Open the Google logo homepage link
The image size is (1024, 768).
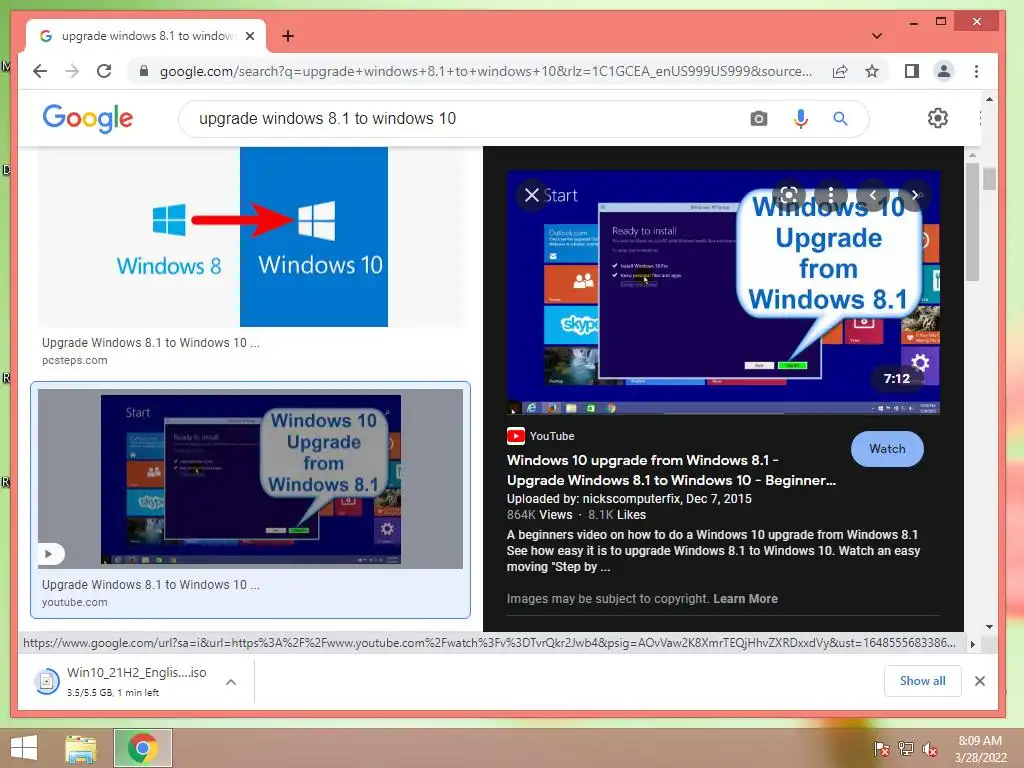pyautogui.click(x=88, y=118)
